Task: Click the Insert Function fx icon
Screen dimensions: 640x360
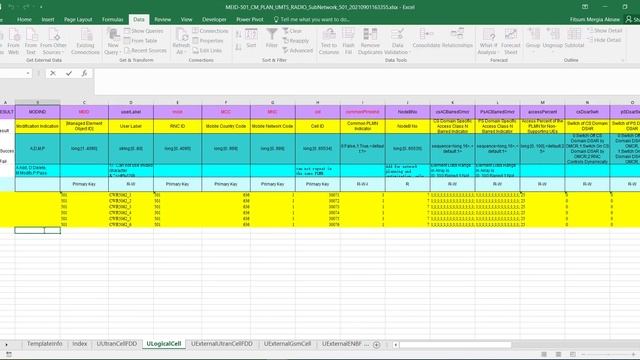Action: 84,73
